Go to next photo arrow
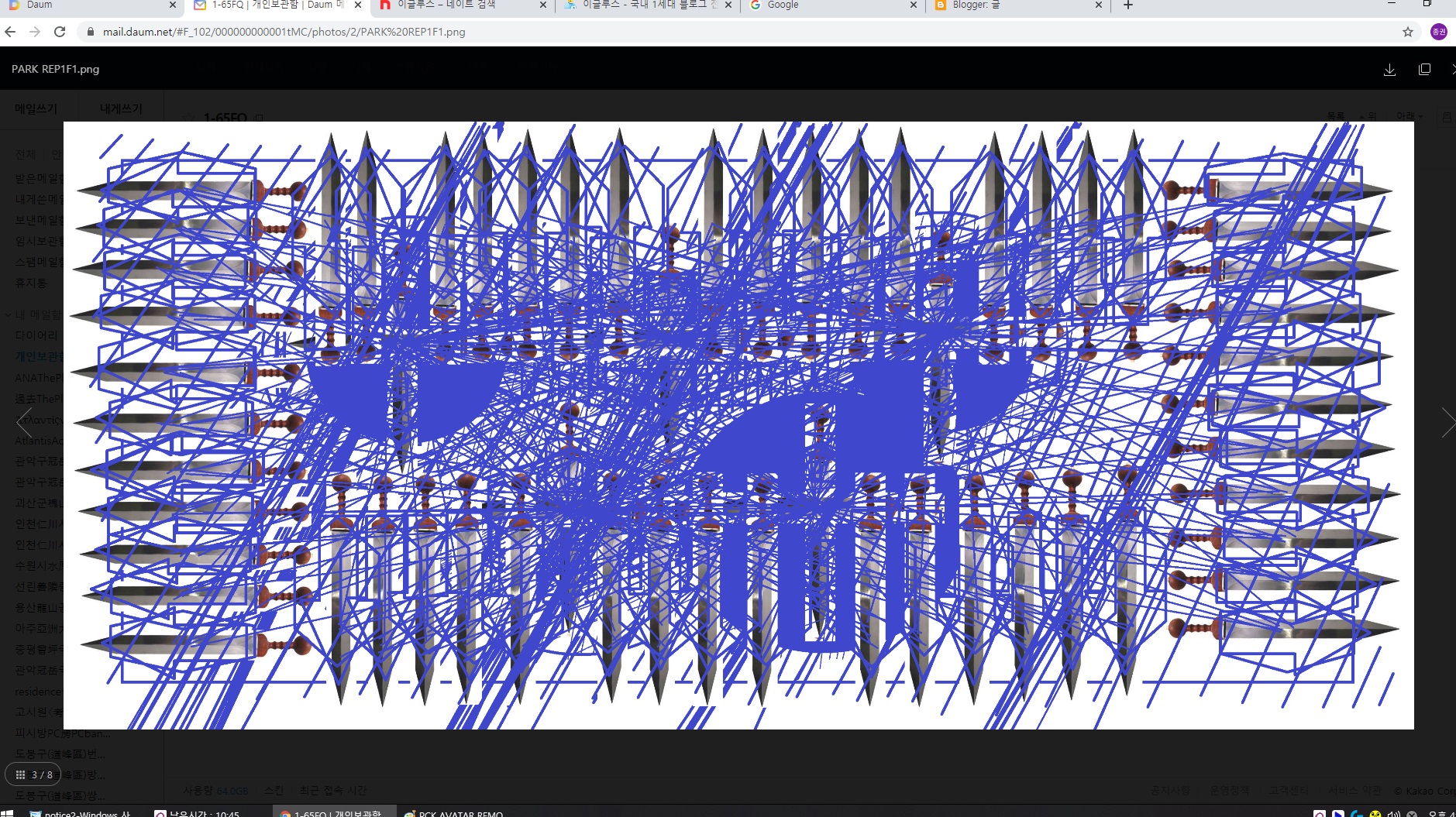 1447,422
